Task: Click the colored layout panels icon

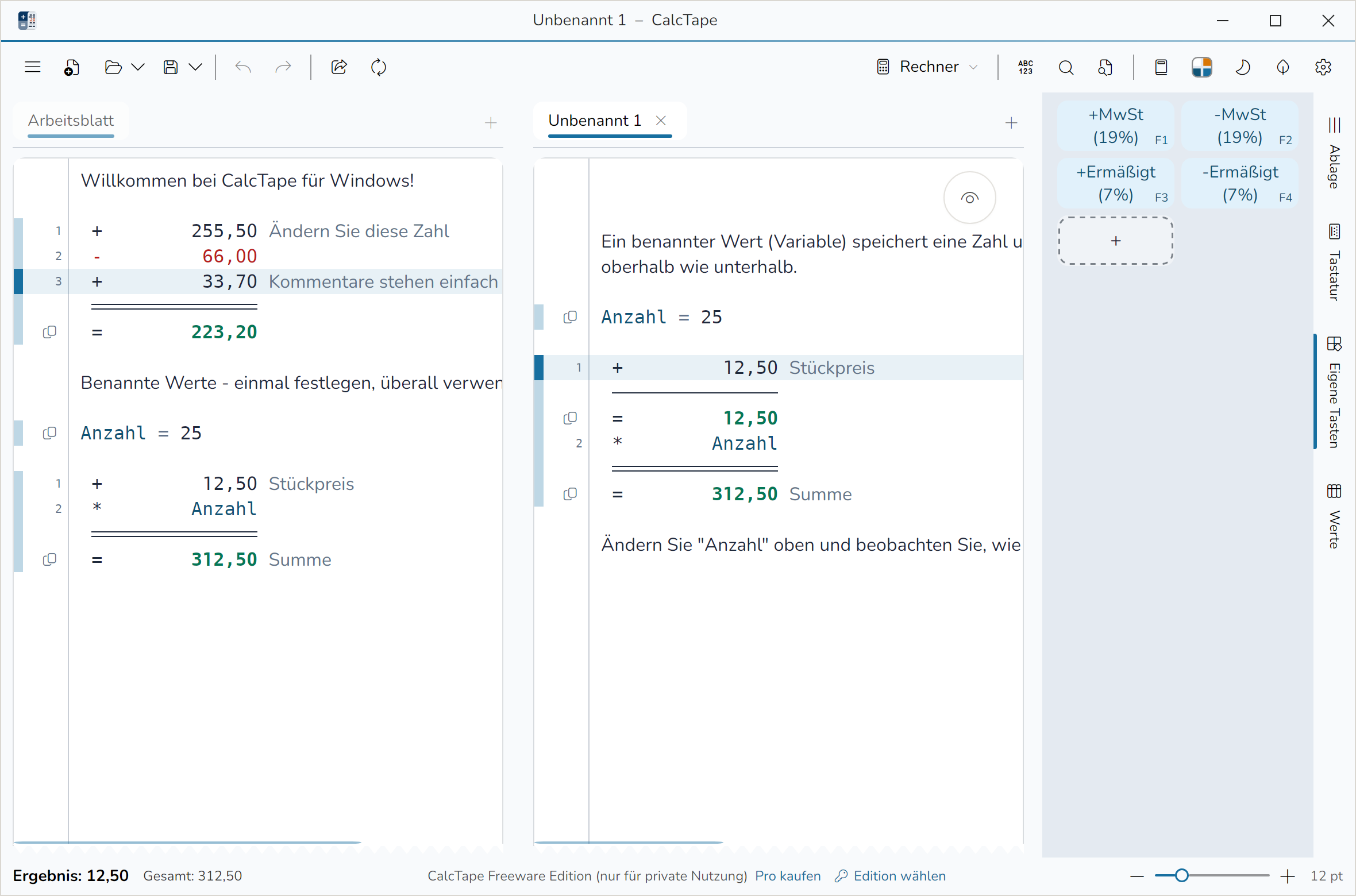Action: [x=1201, y=67]
